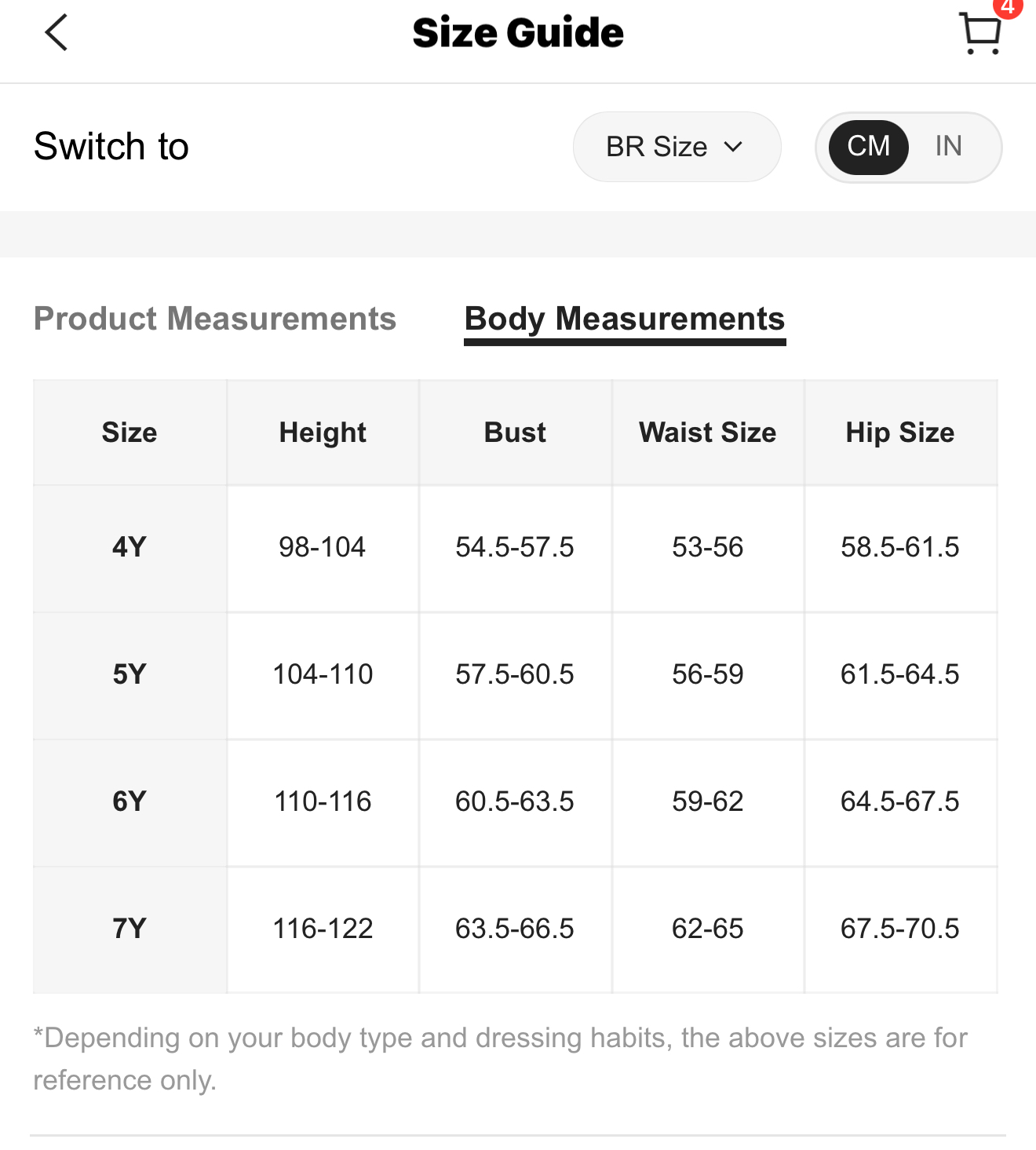
Task: Tap the Height column header
Action: click(x=323, y=433)
